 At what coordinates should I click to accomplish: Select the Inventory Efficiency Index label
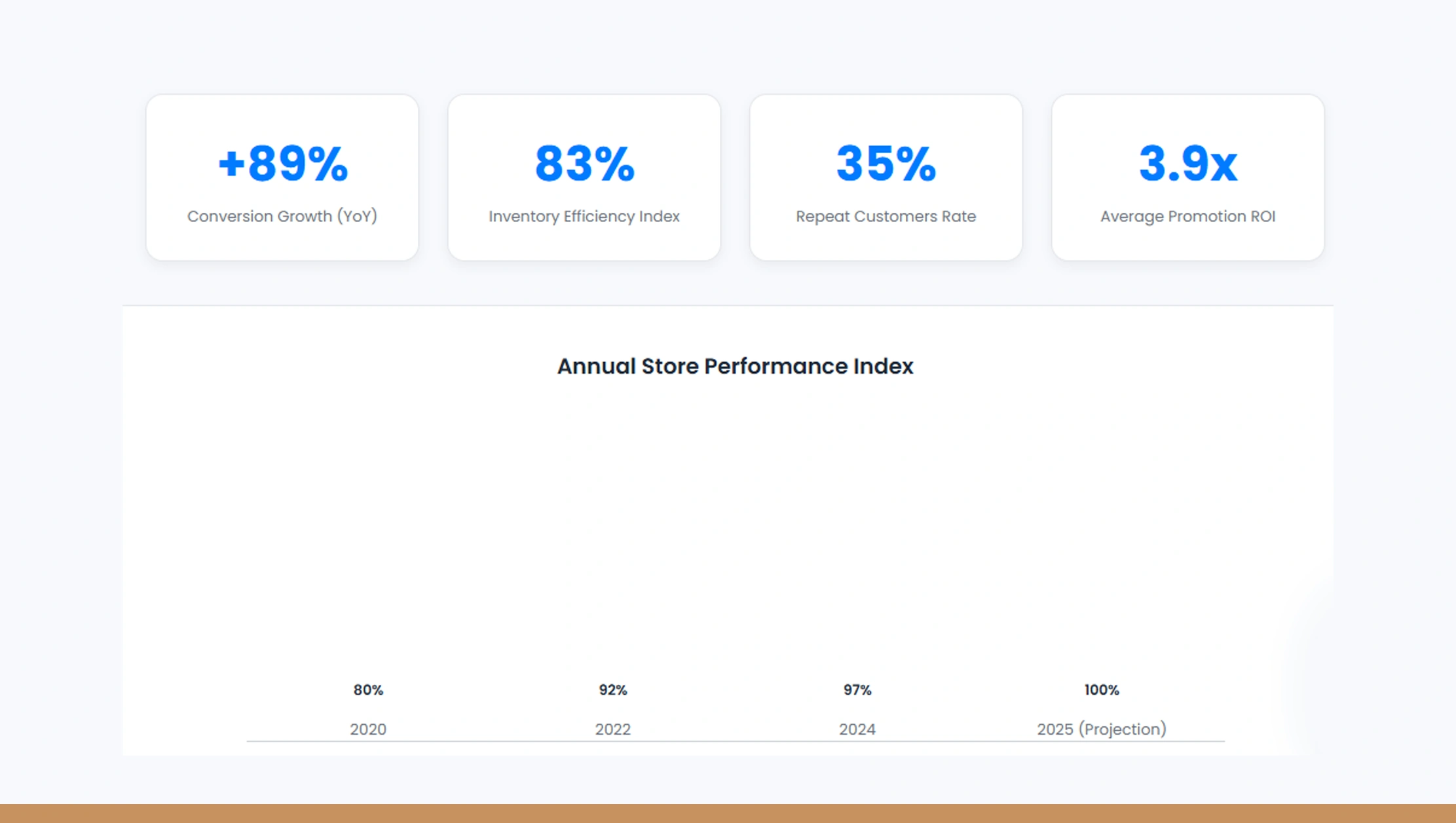(584, 216)
